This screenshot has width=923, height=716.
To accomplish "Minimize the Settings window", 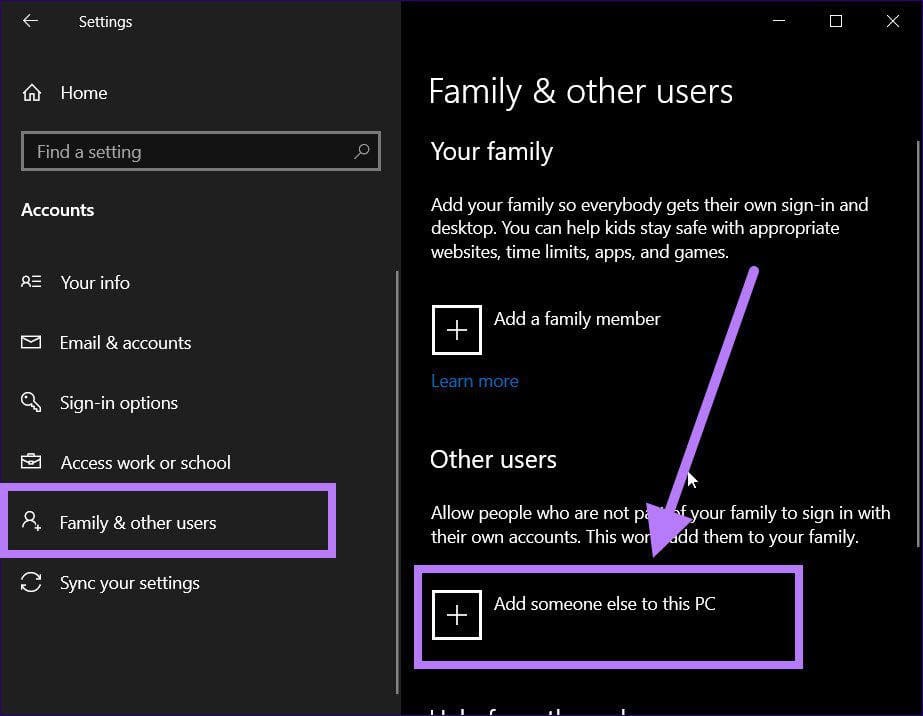I will click(x=779, y=21).
